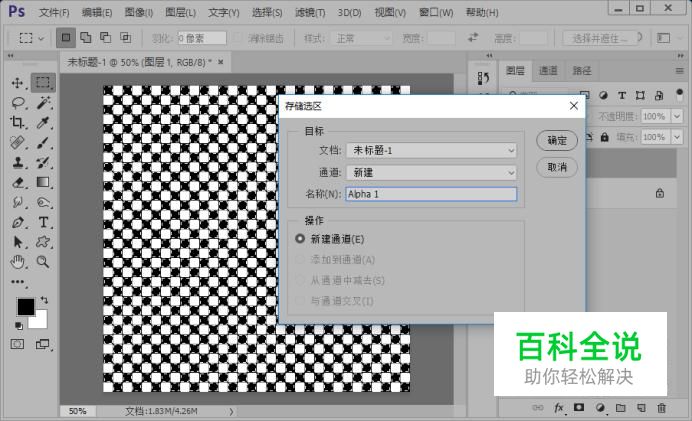Click the background white color swatch
The image size is (692, 421).
tap(40, 321)
